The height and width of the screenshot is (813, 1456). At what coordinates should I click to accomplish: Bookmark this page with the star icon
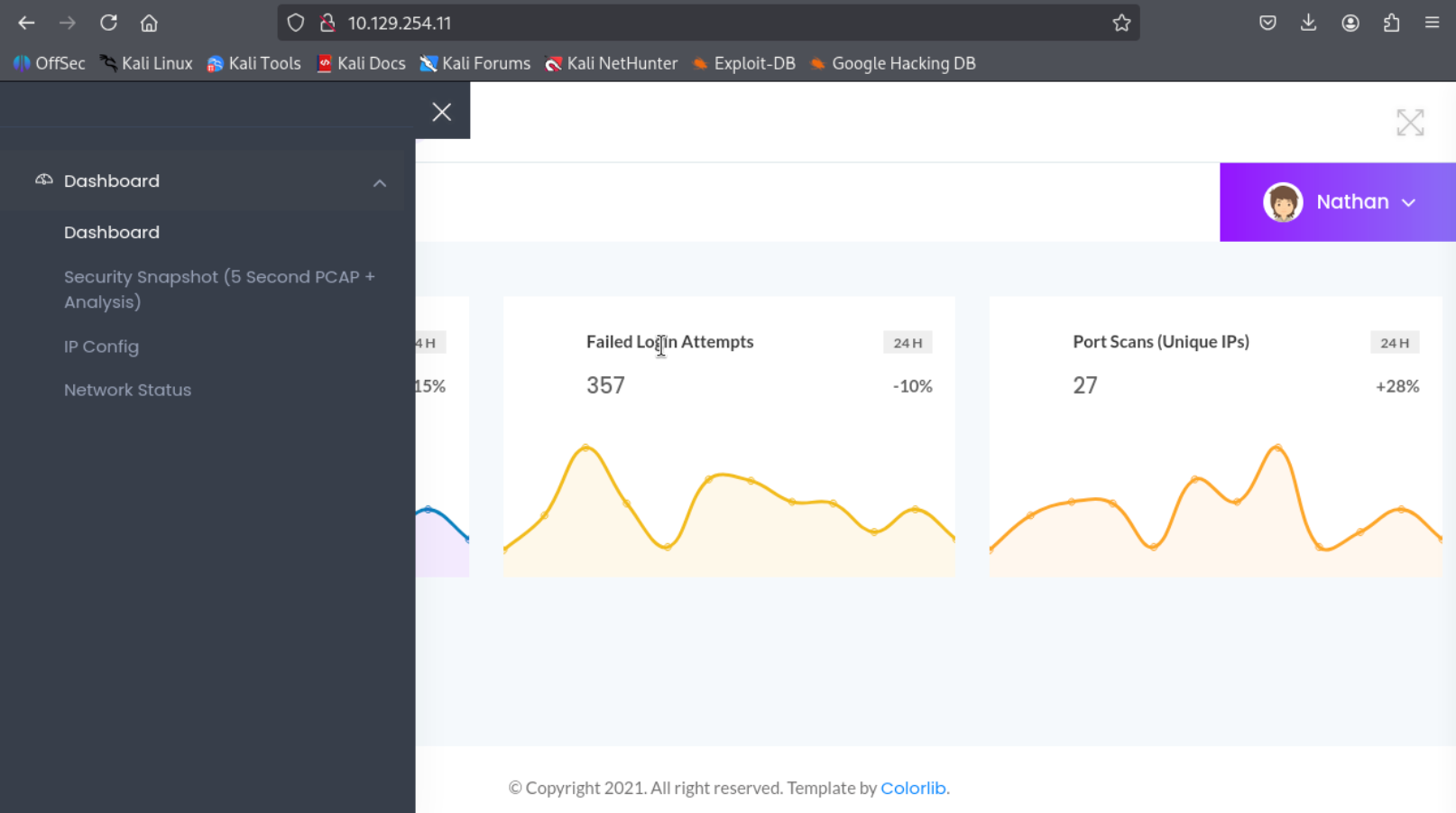1120,23
